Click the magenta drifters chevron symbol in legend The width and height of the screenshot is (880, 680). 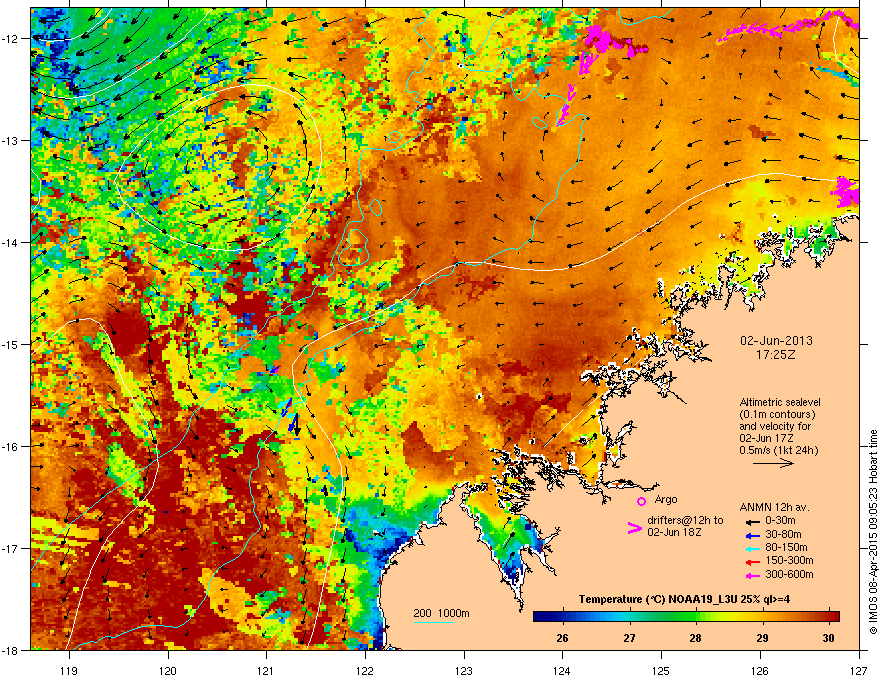634,529
